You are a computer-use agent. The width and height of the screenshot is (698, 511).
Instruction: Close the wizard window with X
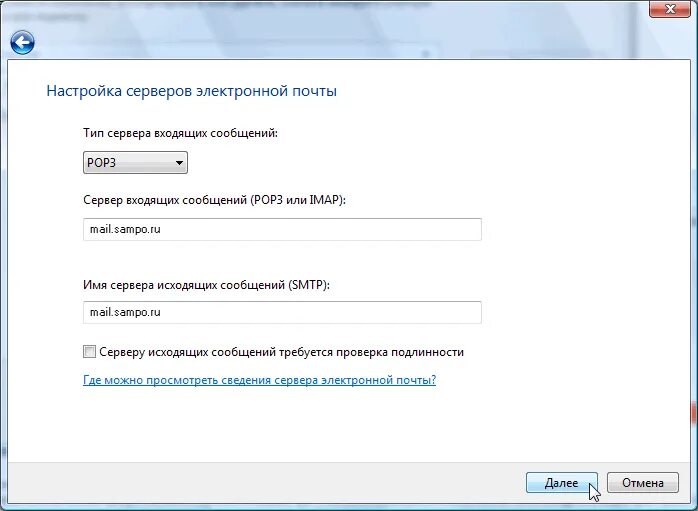click(670, 9)
